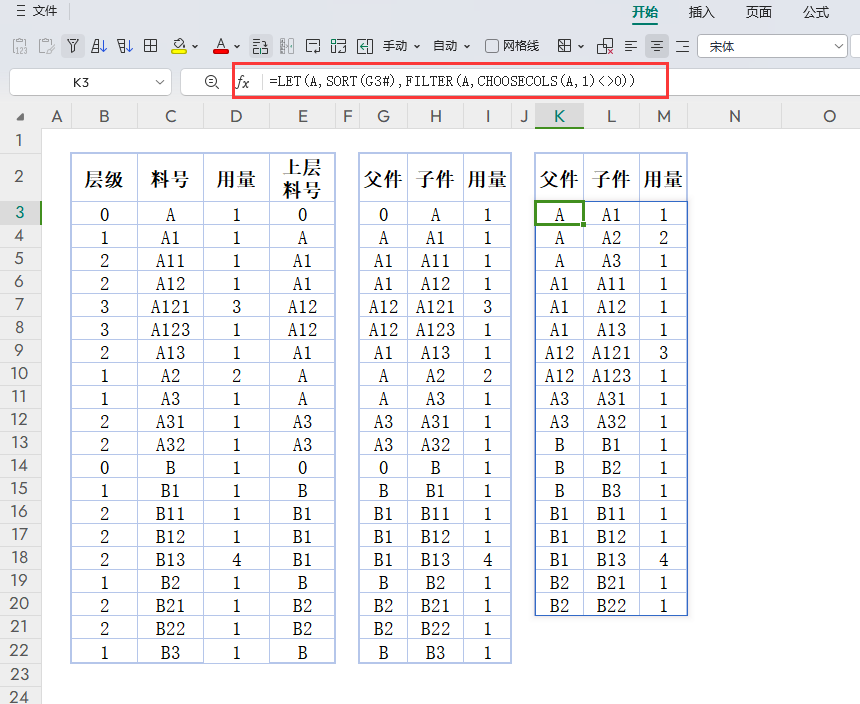Click the LET formula text in formula bar
This screenshot has width=860, height=704.
452,81
